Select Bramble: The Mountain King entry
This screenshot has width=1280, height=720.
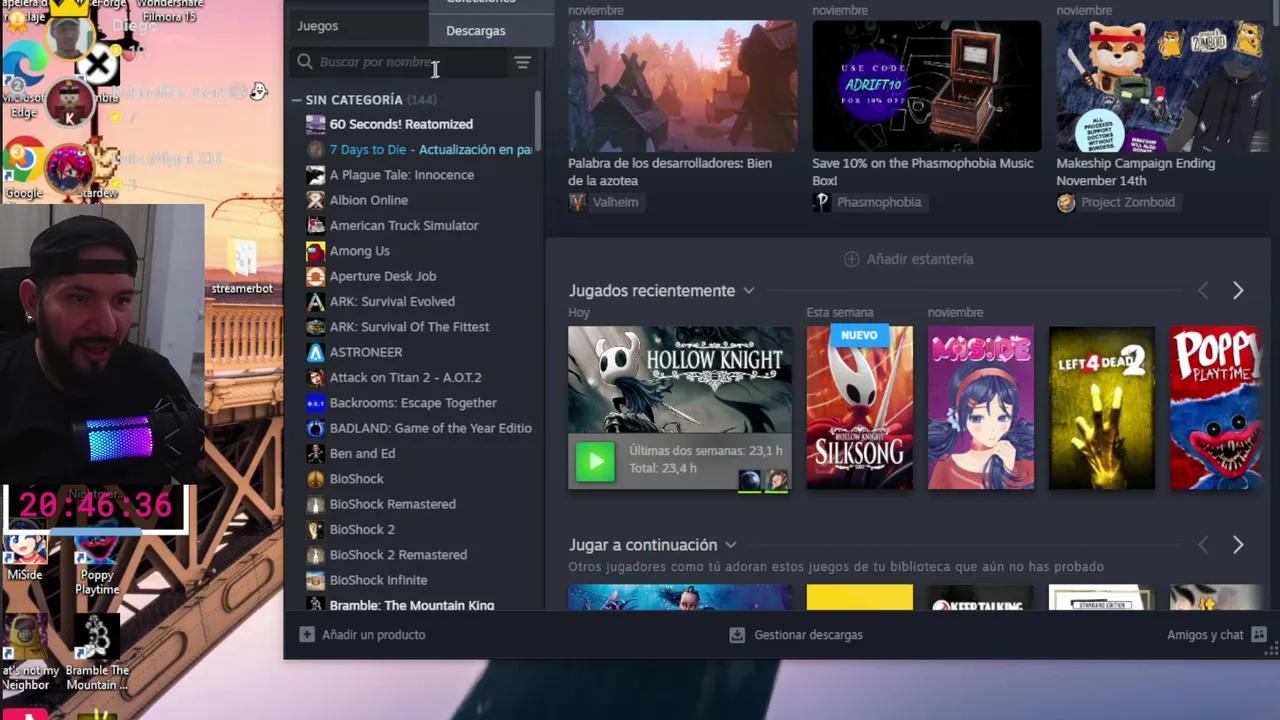click(x=412, y=605)
